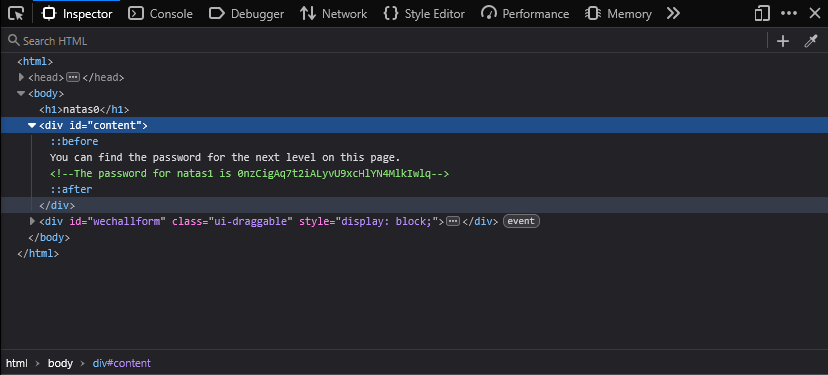Screen dimensions: 828x375
Task: Open the Performance tab
Action: click(x=525, y=14)
